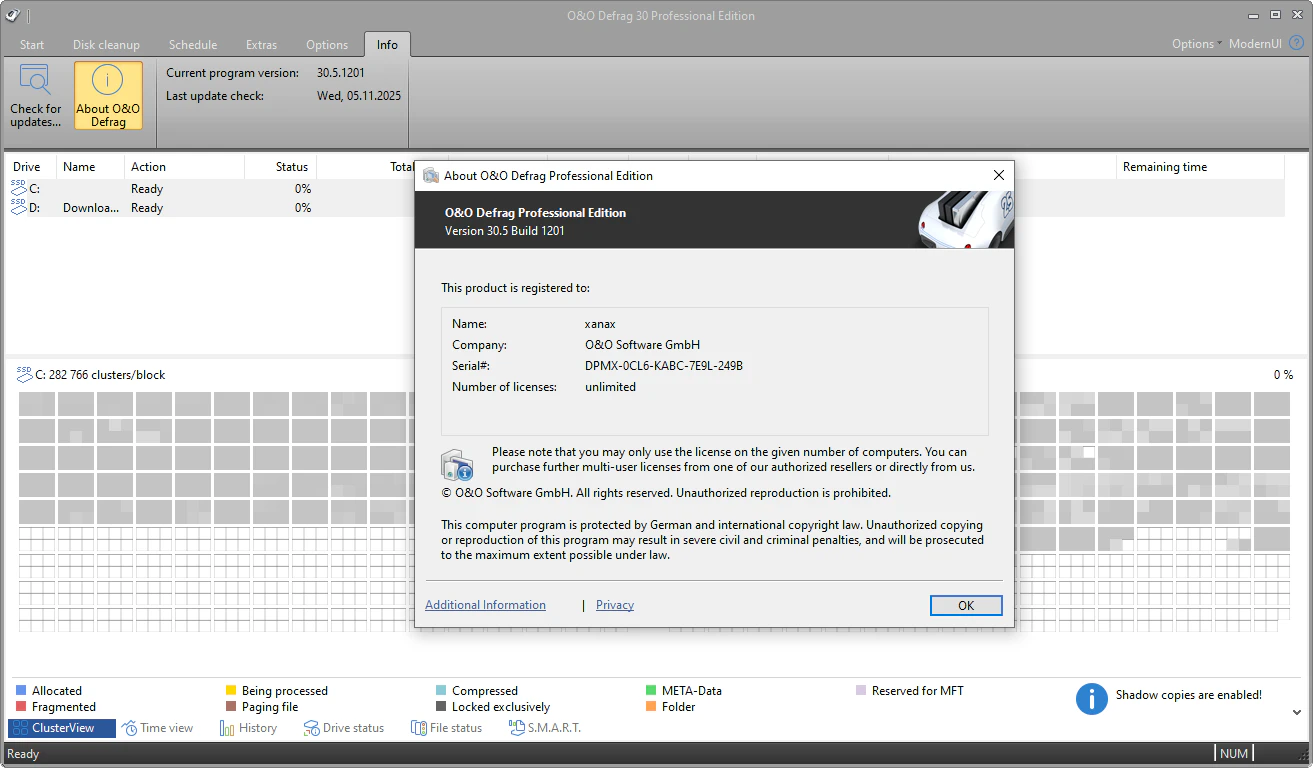Click the About O&O Defrag ribbon button

tap(108, 96)
